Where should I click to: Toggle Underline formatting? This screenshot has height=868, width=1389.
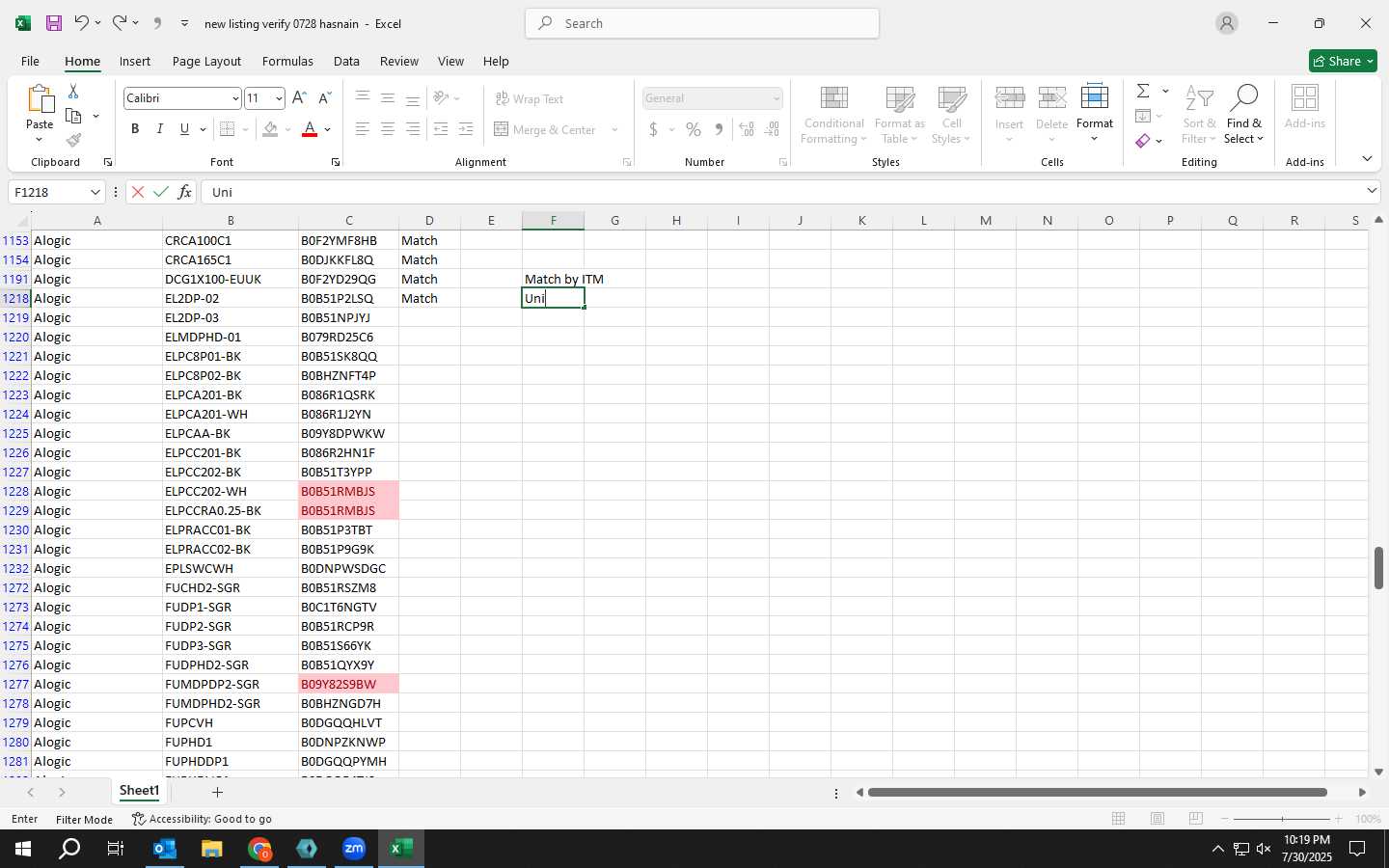[x=184, y=129]
